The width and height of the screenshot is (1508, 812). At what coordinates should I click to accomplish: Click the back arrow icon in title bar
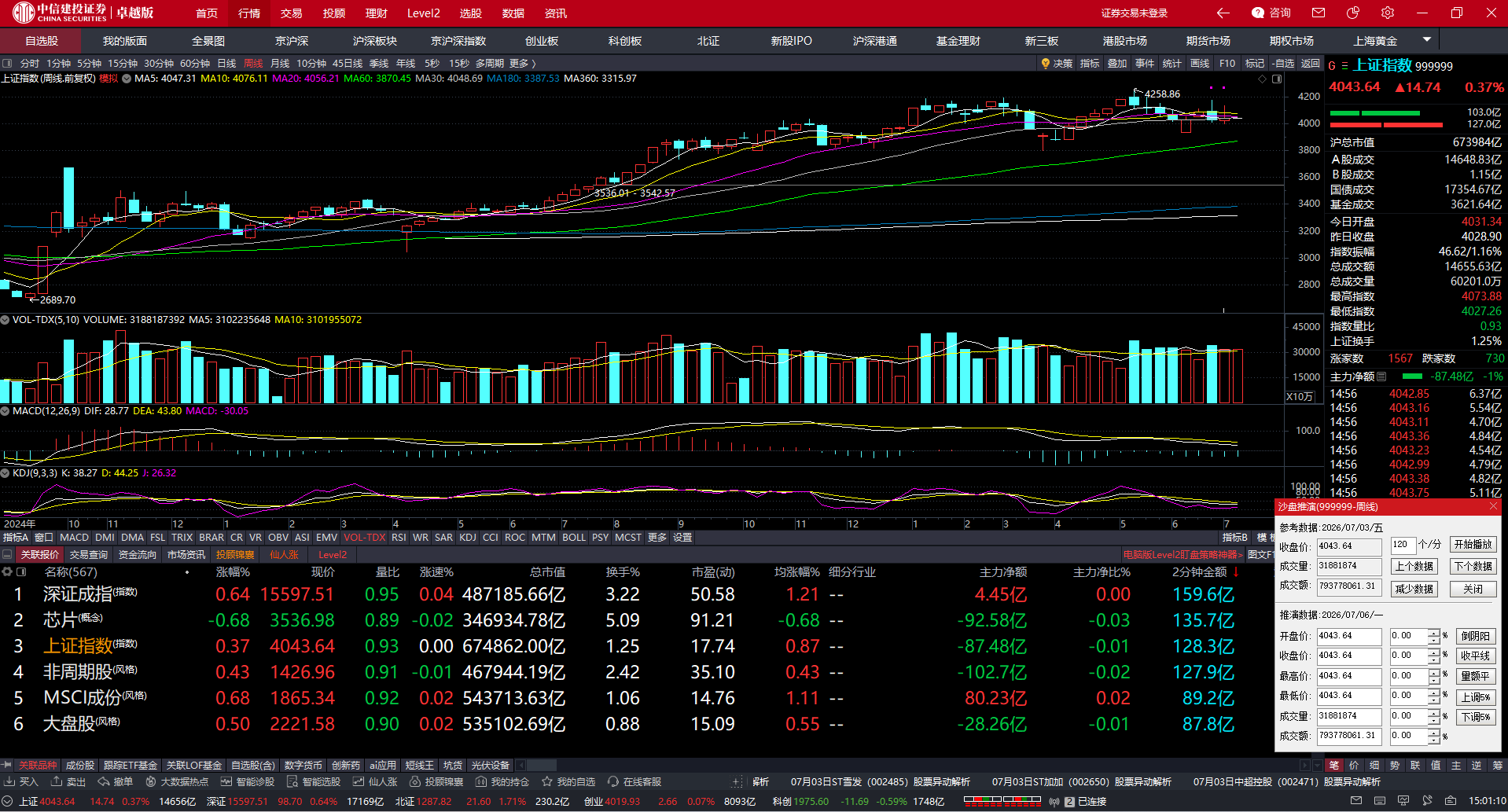(x=1223, y=13)
